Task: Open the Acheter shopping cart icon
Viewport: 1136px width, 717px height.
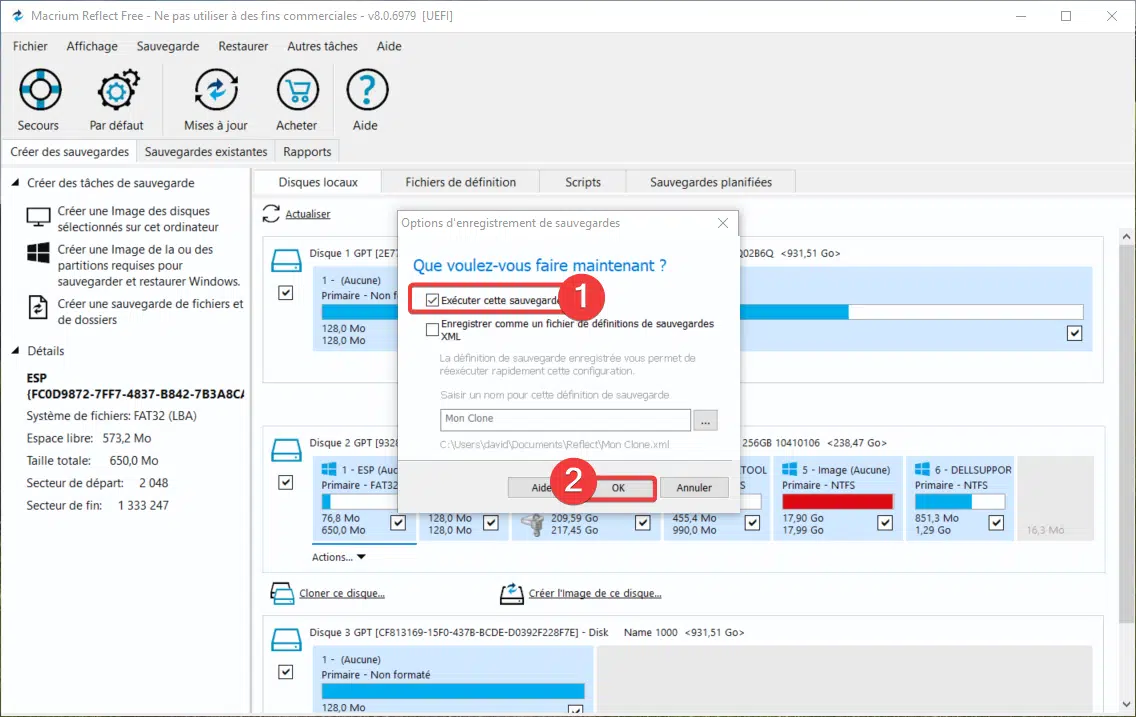Action: tap(297, 90)
